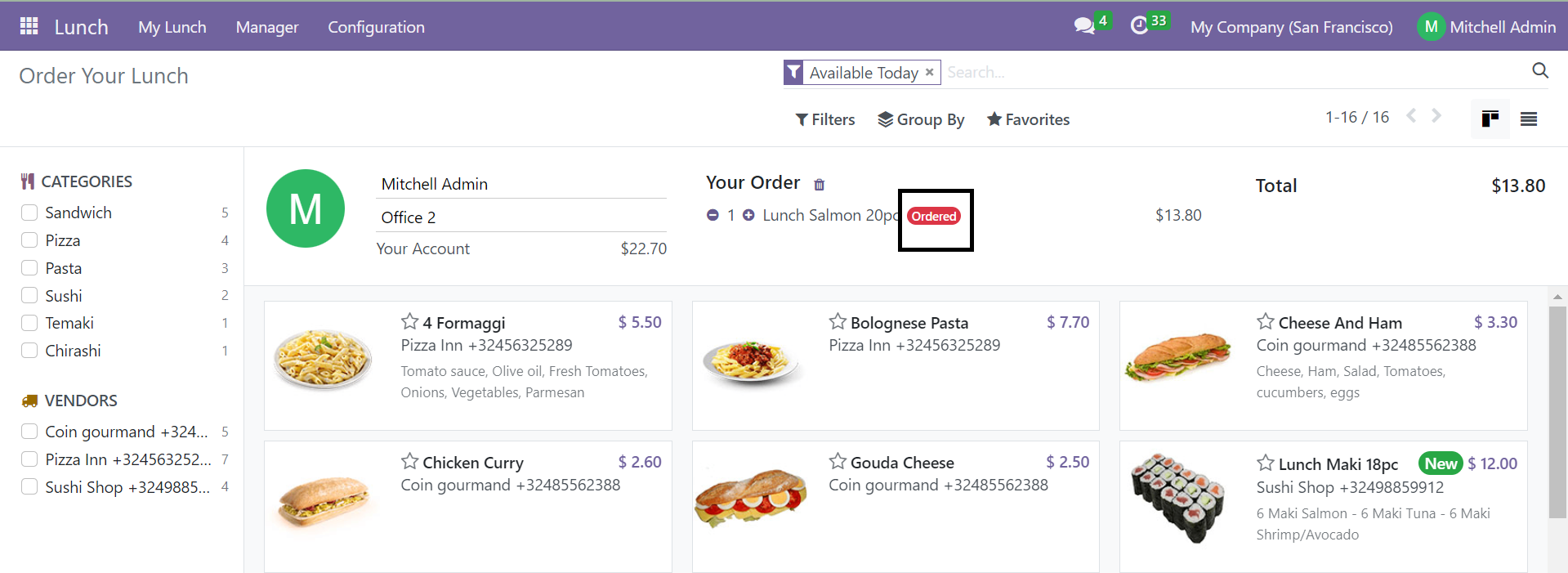The image size is (1568, 573).
Task: Remove the Available Today filter tag
Action: (x=929, y=72)
